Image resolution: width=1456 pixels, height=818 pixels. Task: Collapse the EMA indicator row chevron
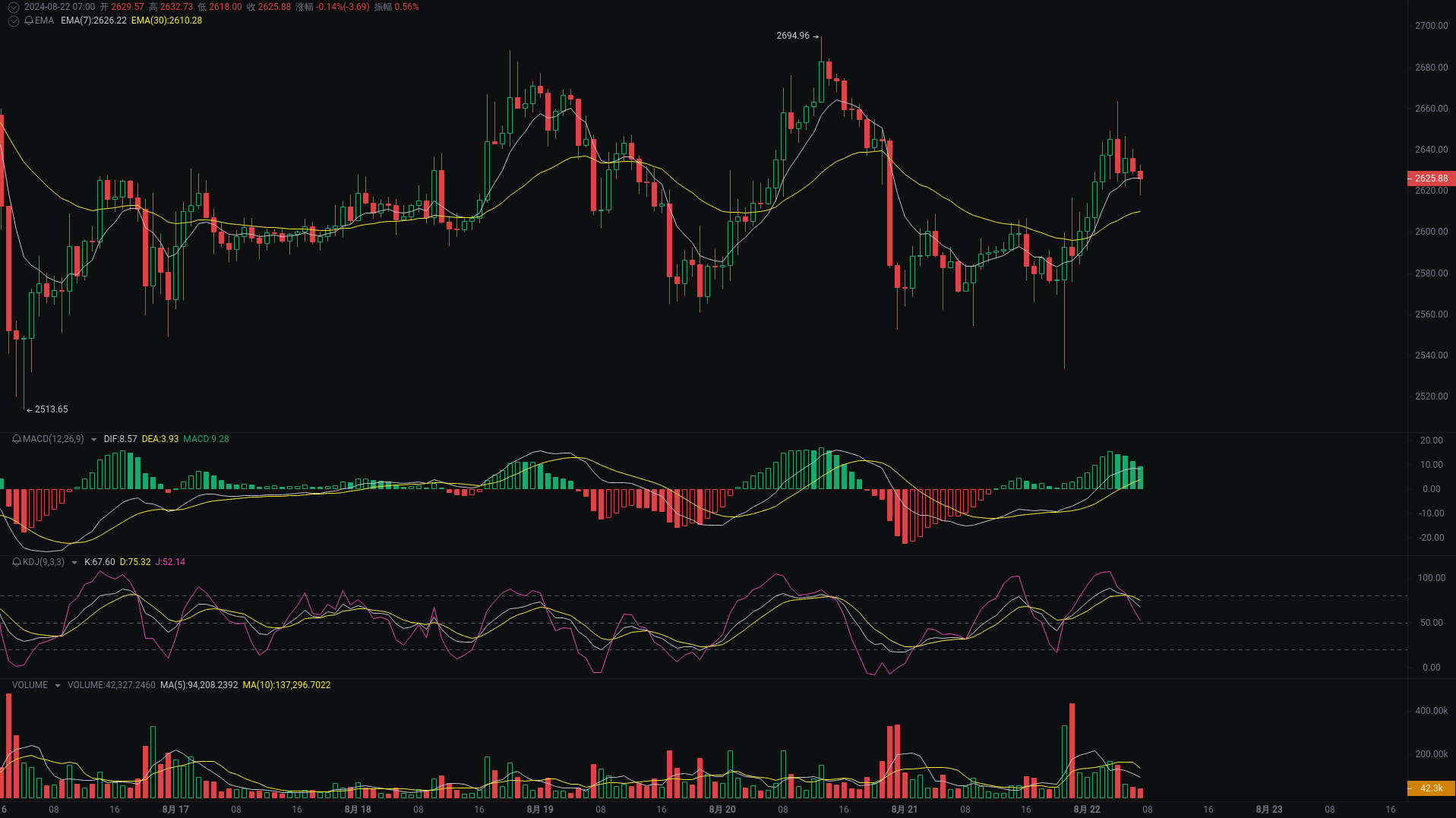13,21
